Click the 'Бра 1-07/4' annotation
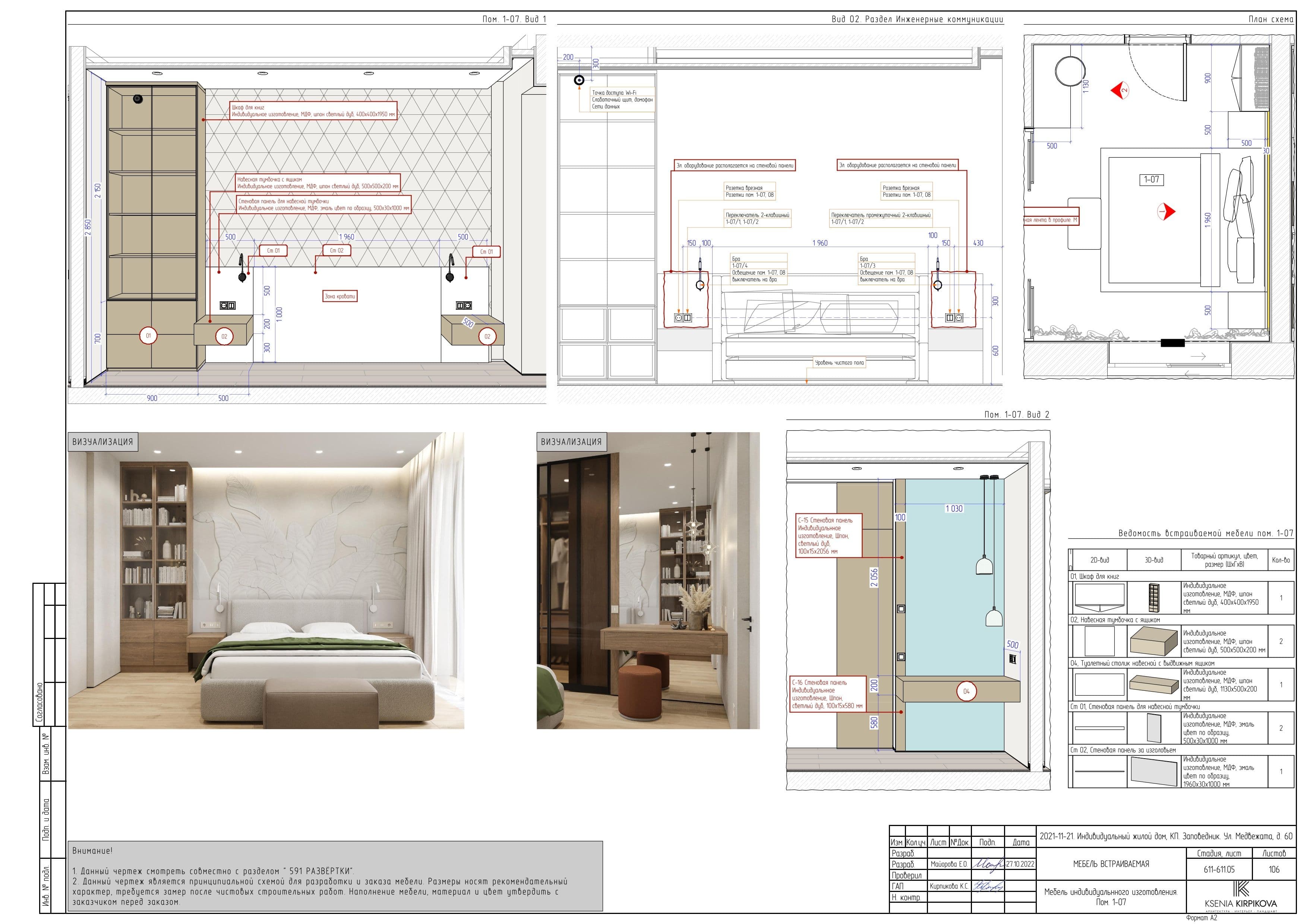The width and height of the screenshot is (1307, 924). pyautogui.click(x=758, y=269)
